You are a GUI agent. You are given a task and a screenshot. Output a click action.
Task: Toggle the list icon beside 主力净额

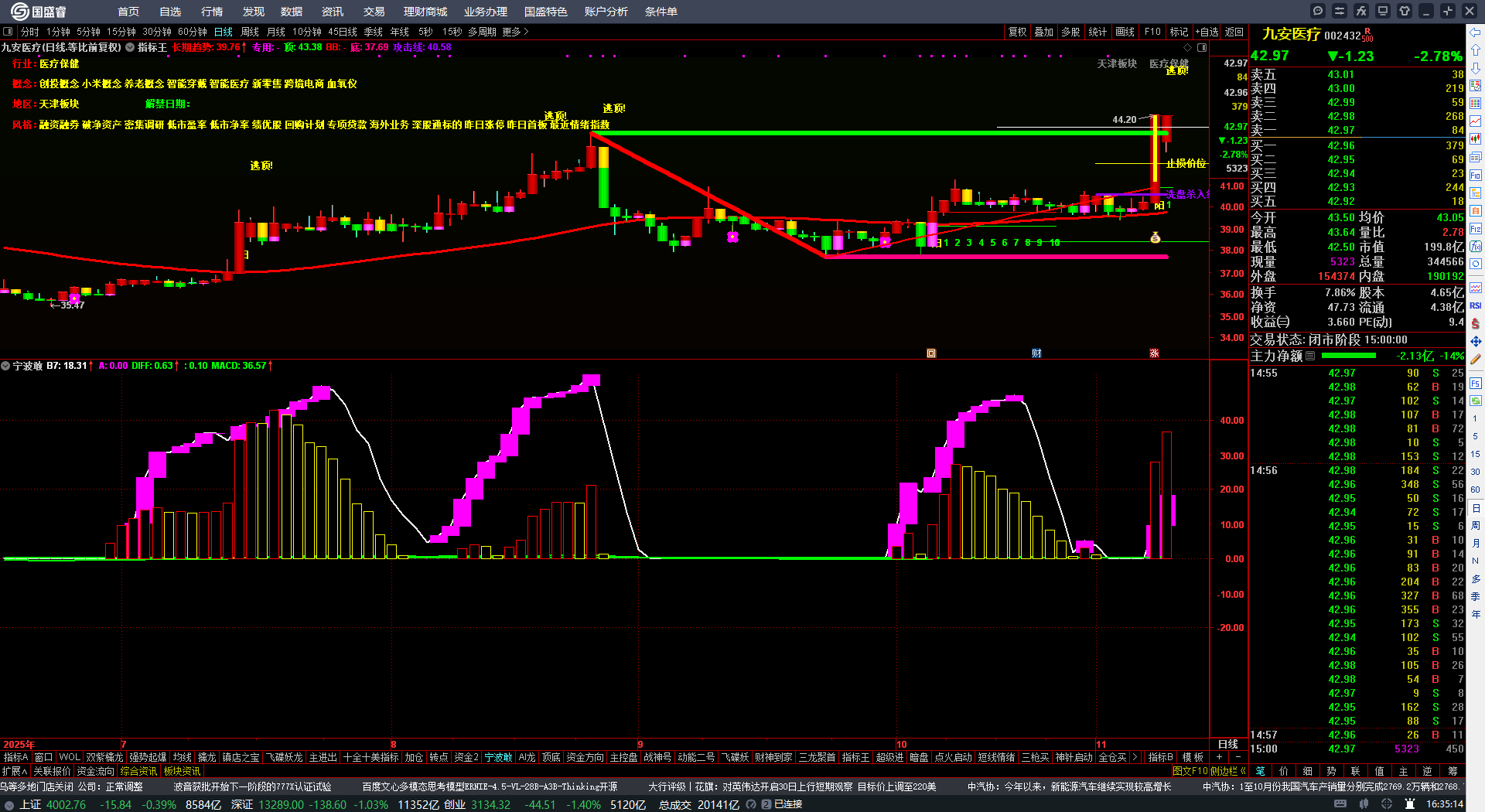[1310, 356]
